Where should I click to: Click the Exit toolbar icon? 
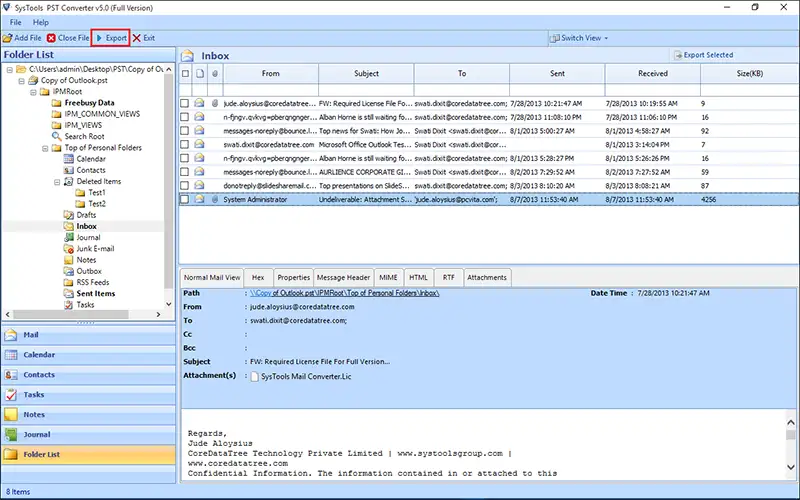137,38
